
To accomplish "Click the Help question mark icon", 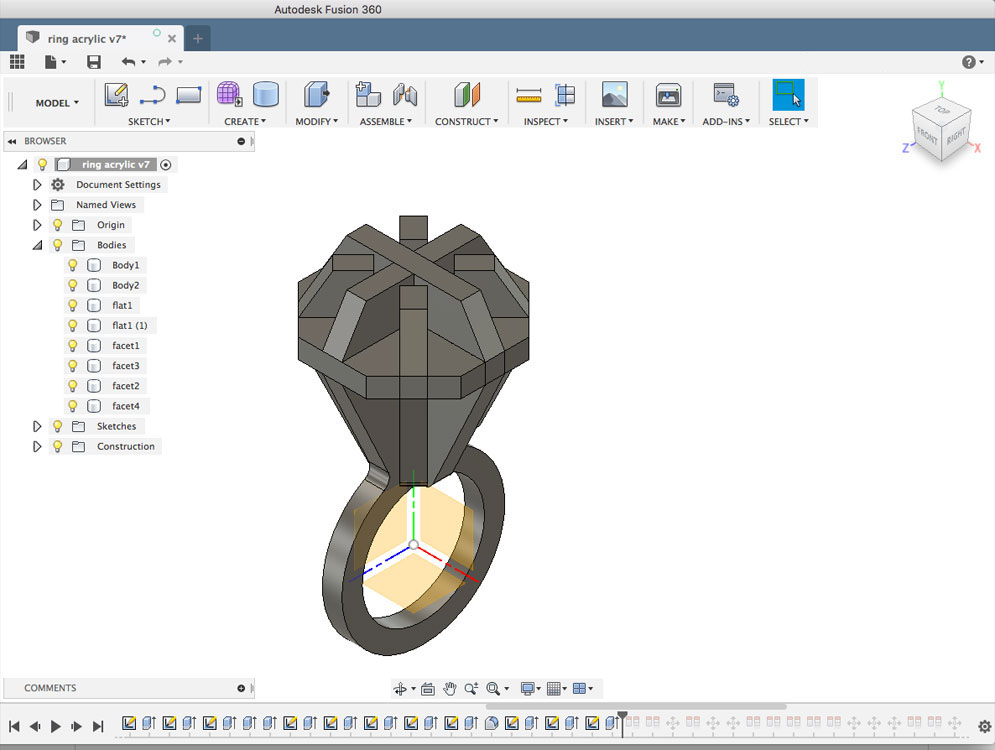I will point(968,62).
